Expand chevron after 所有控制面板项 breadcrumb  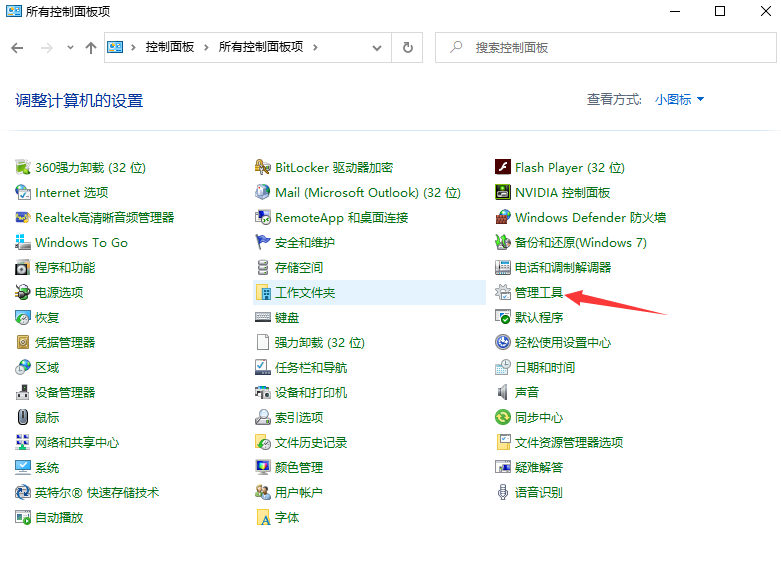(x=314, y=47)
